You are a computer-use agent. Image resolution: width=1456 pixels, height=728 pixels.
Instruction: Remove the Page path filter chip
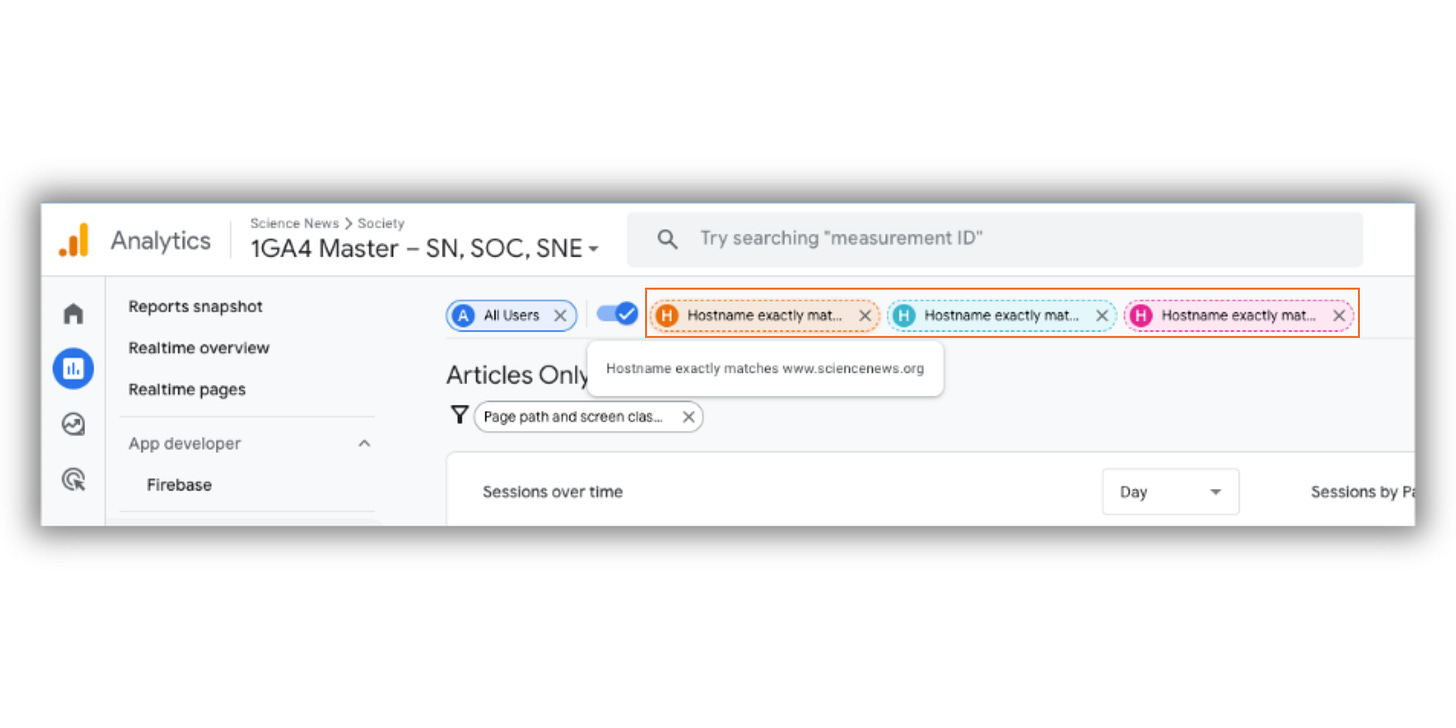[688, 417]
